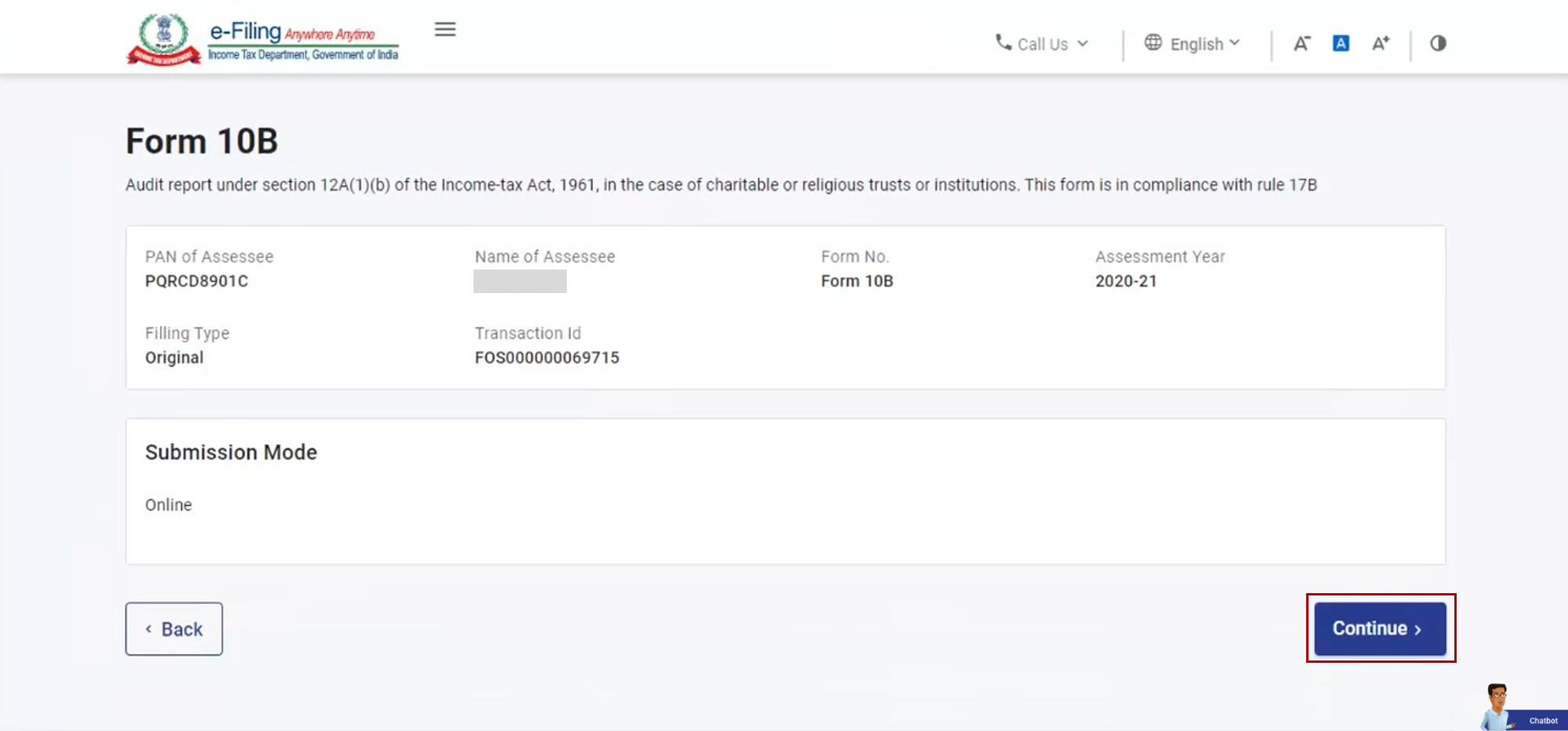The image size is (1568, 731).
Task: Toggle high contrast mode
Action: [1438, 43]
